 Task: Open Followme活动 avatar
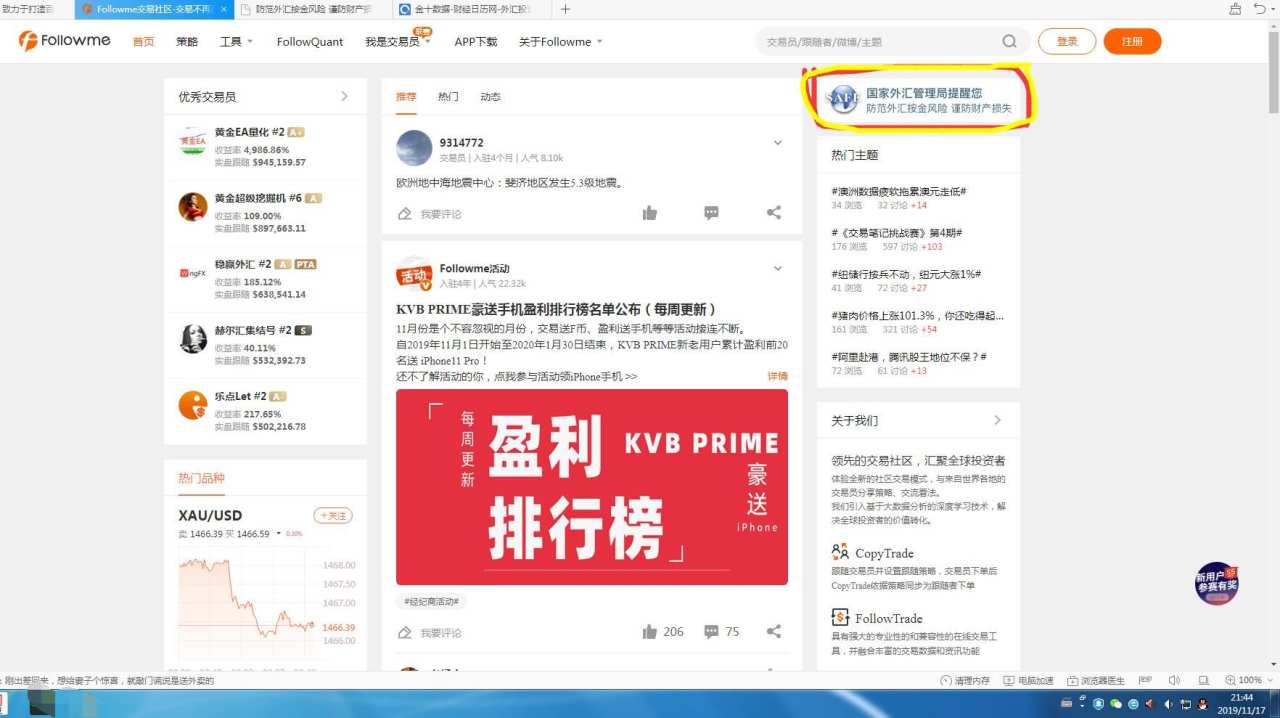414,274
